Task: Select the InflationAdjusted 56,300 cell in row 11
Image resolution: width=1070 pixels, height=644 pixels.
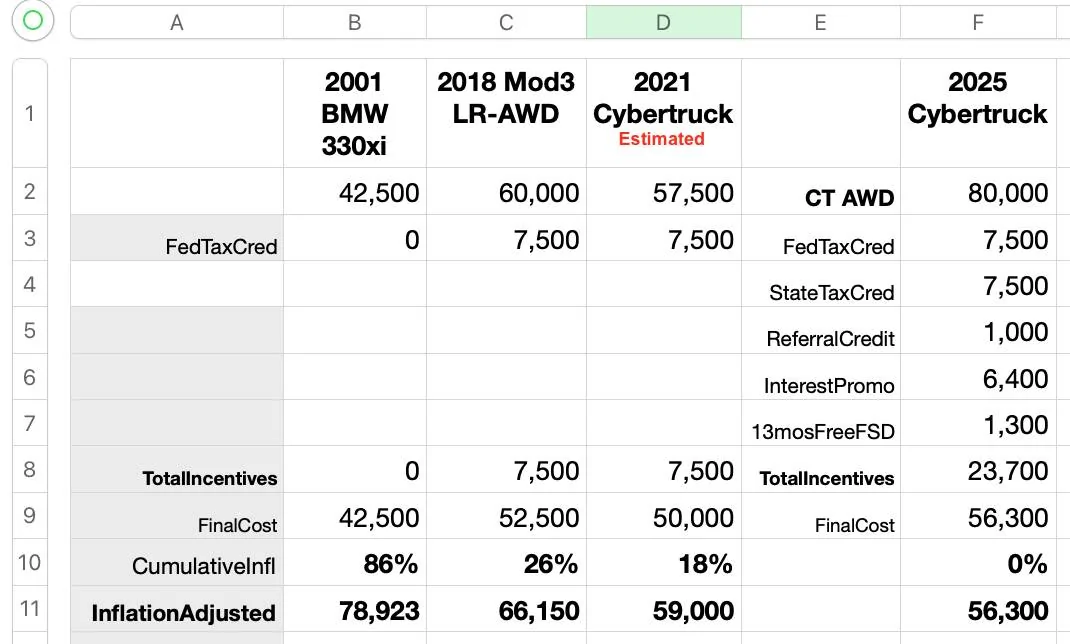Action: (978, 609)
